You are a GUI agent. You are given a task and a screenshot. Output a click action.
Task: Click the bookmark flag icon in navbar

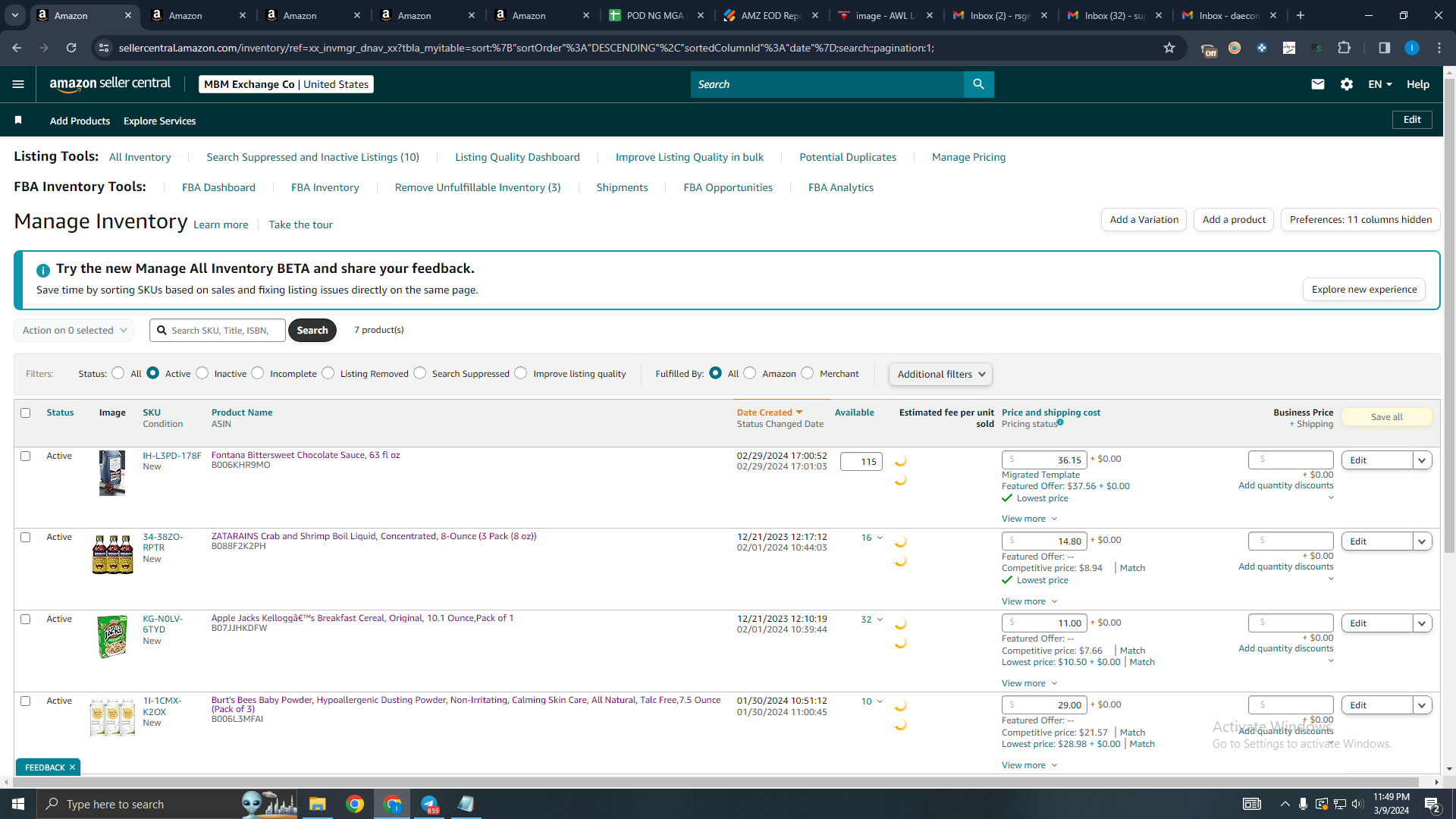pyautogui.click(x=18, y=120)
